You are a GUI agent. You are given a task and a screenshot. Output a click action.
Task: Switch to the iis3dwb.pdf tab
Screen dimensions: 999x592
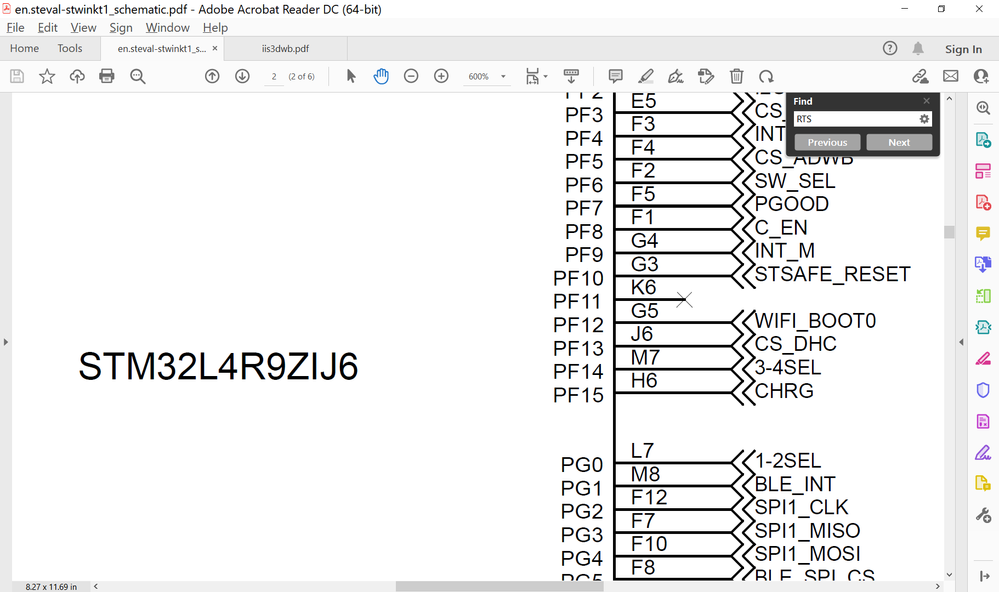pos(285,48)
